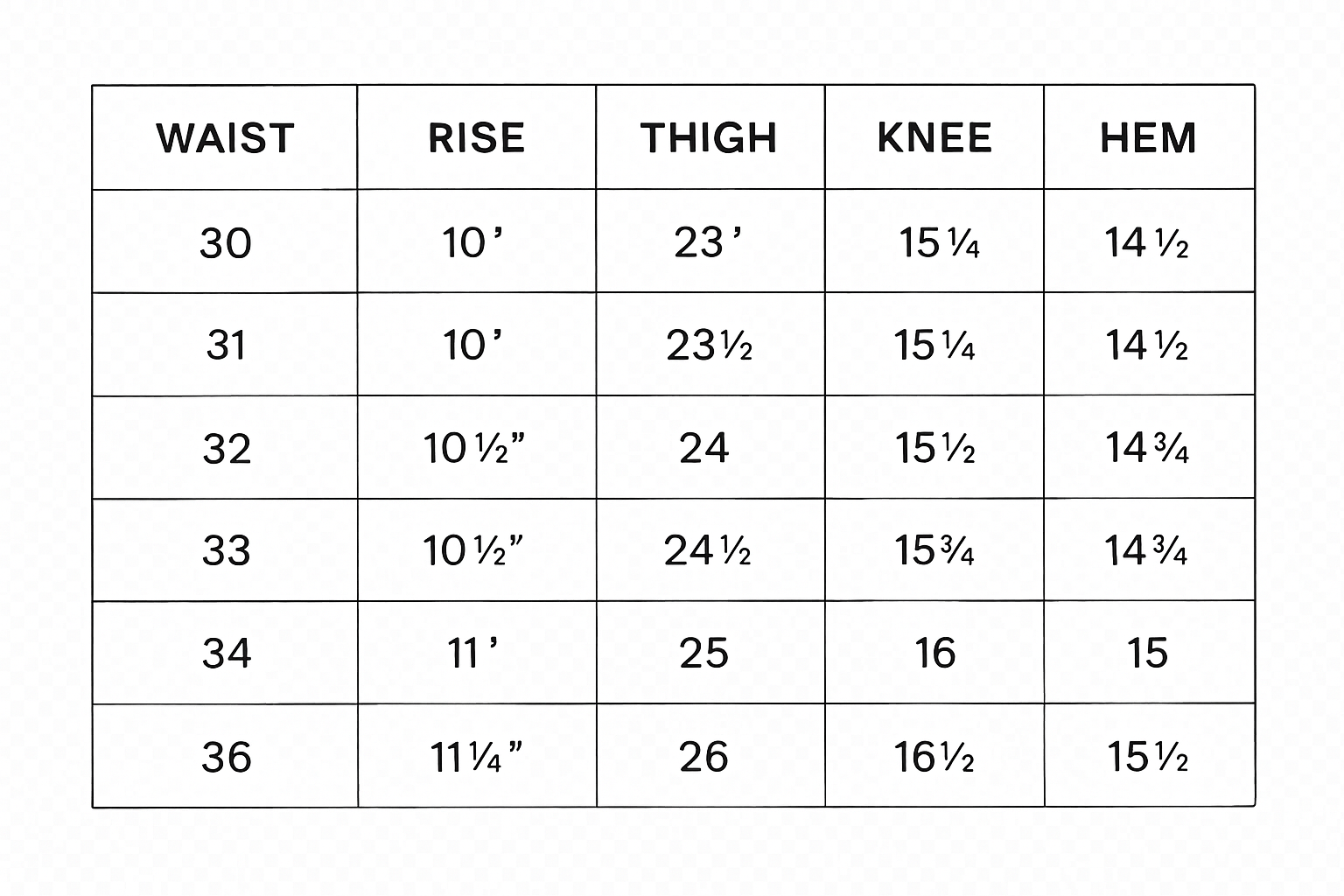
Task: Select the RISE column header
Action: click(476, 138)
